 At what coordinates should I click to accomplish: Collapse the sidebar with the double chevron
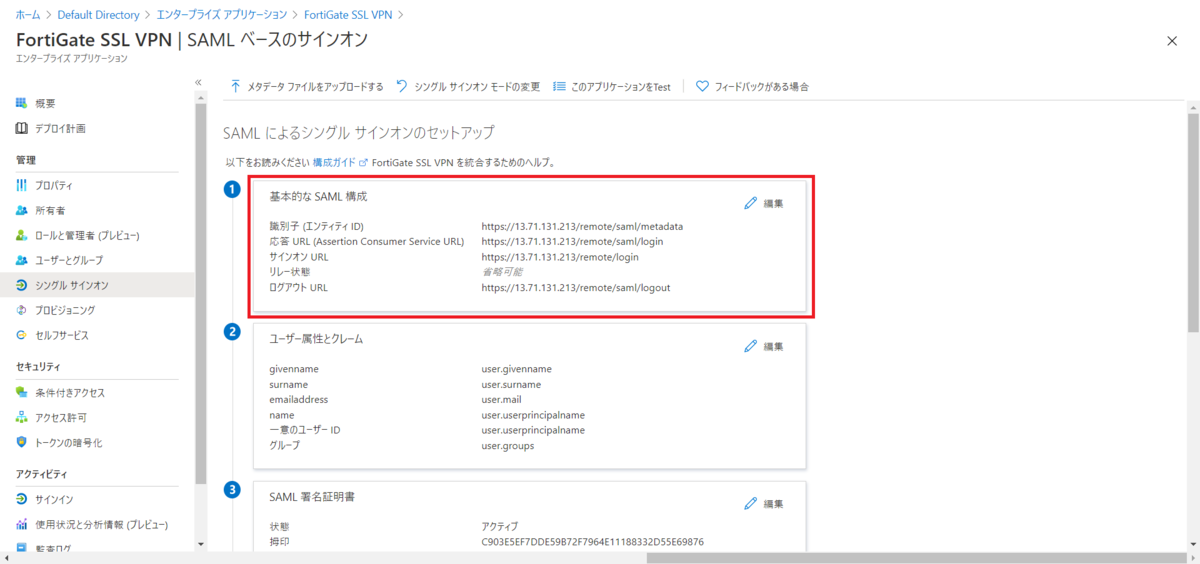tap(198, 82)
